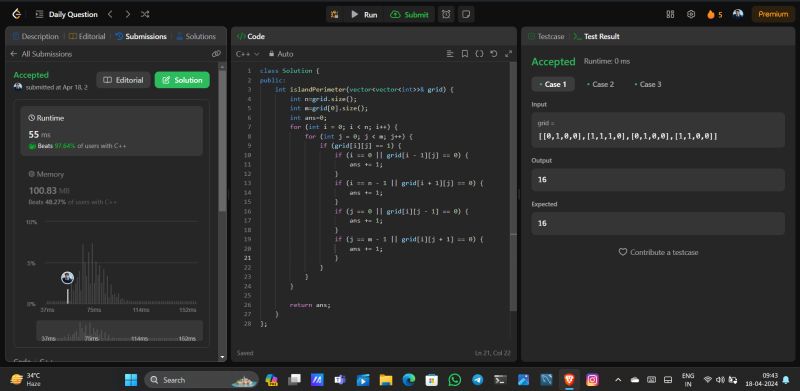Click the debugger icon beside Run

coord(335,15)
